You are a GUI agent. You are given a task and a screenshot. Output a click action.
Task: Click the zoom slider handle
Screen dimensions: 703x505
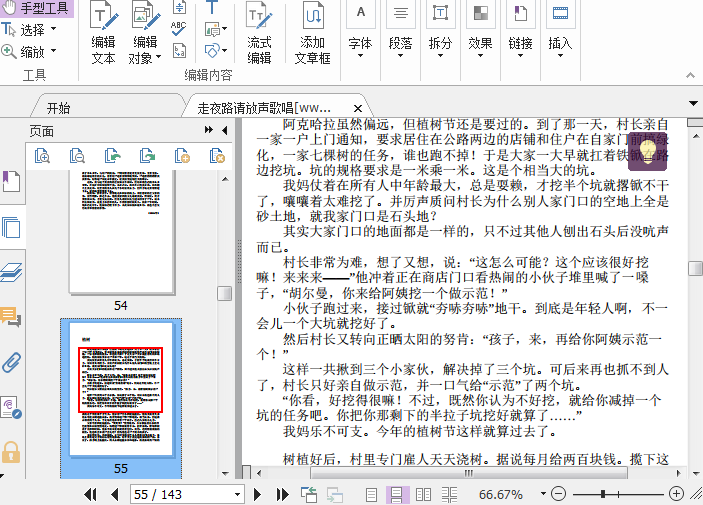(x=603, y=494)
